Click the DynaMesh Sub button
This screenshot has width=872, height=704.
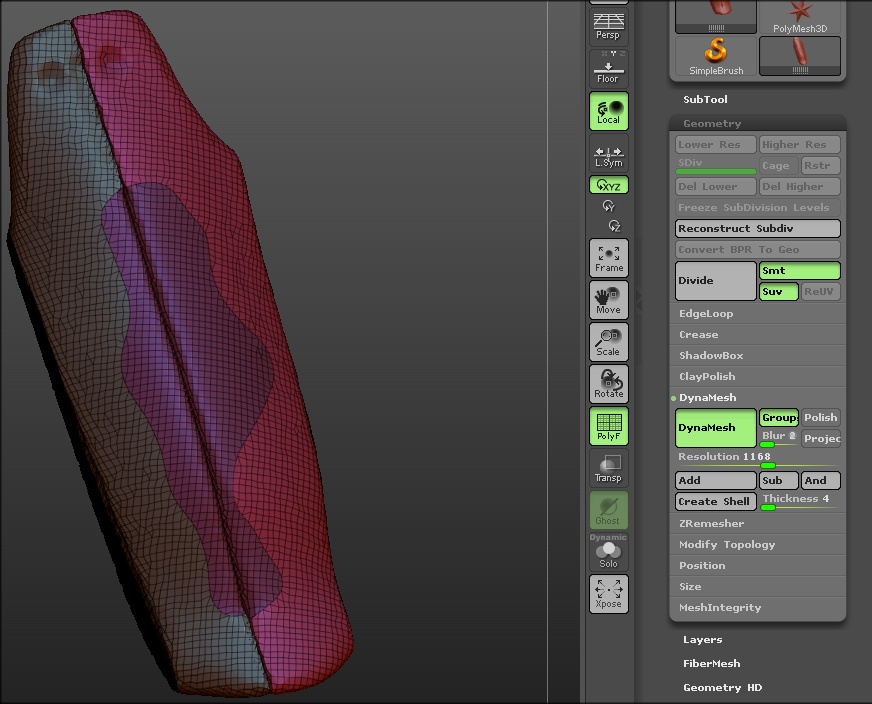coord(779,480)
